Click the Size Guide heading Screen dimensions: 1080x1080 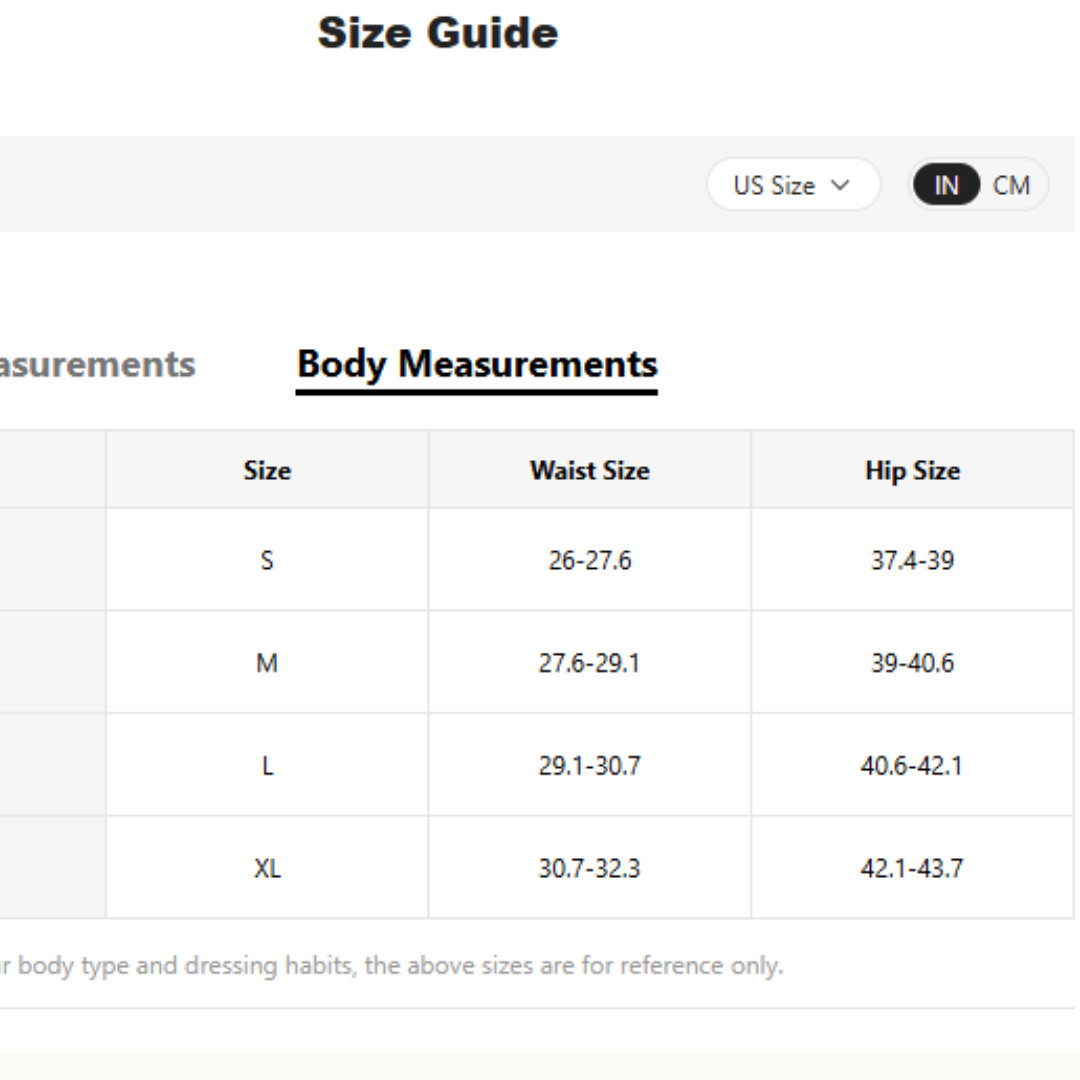[438, 33]
